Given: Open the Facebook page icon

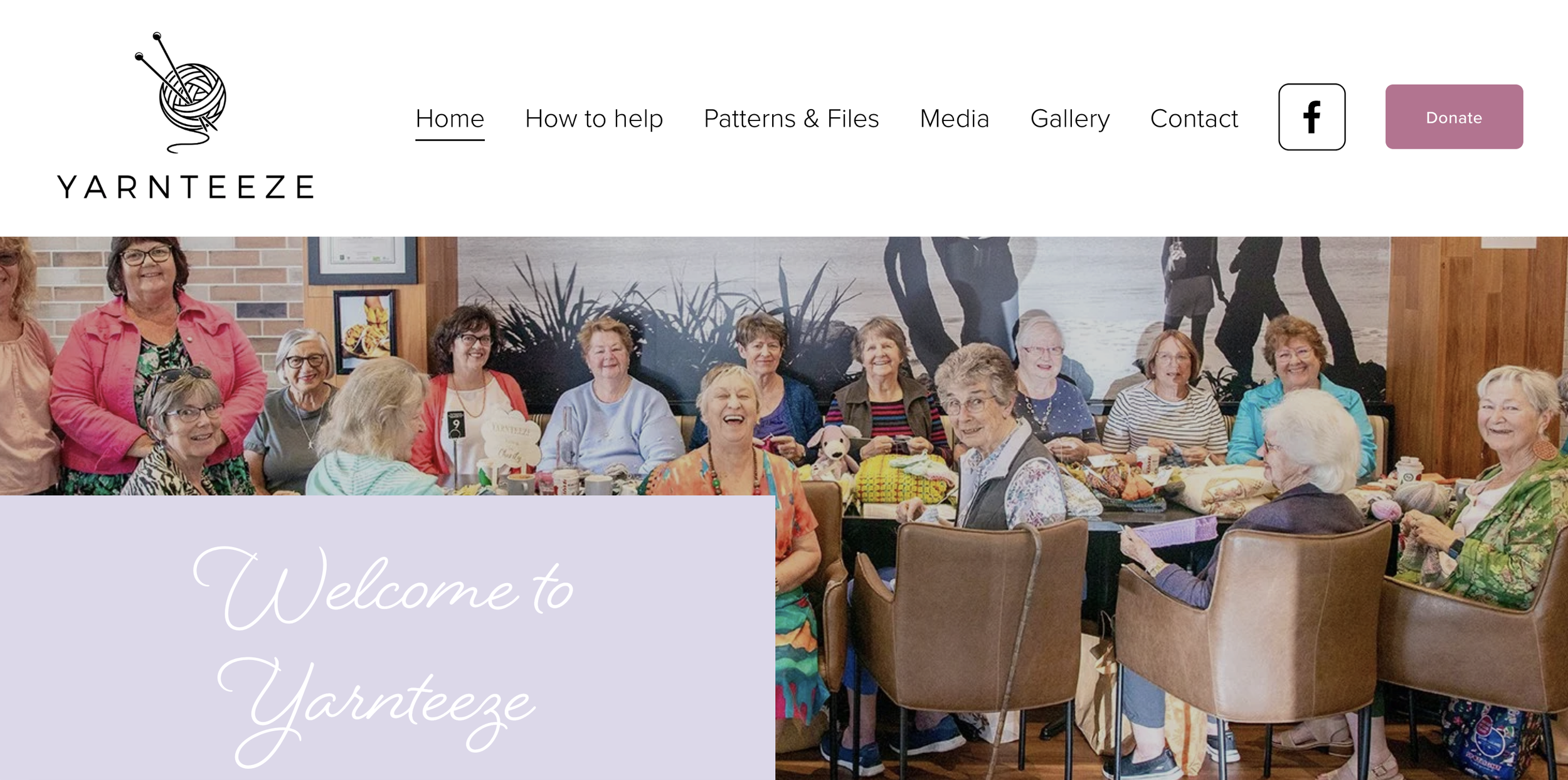Looking at the screenshot, I should [x=1311, y=117].
